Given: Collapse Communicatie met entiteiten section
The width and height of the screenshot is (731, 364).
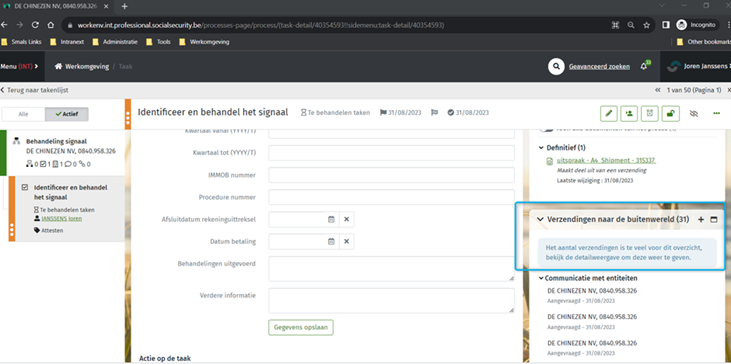Looking at the screenshot, I should (541, 278).
